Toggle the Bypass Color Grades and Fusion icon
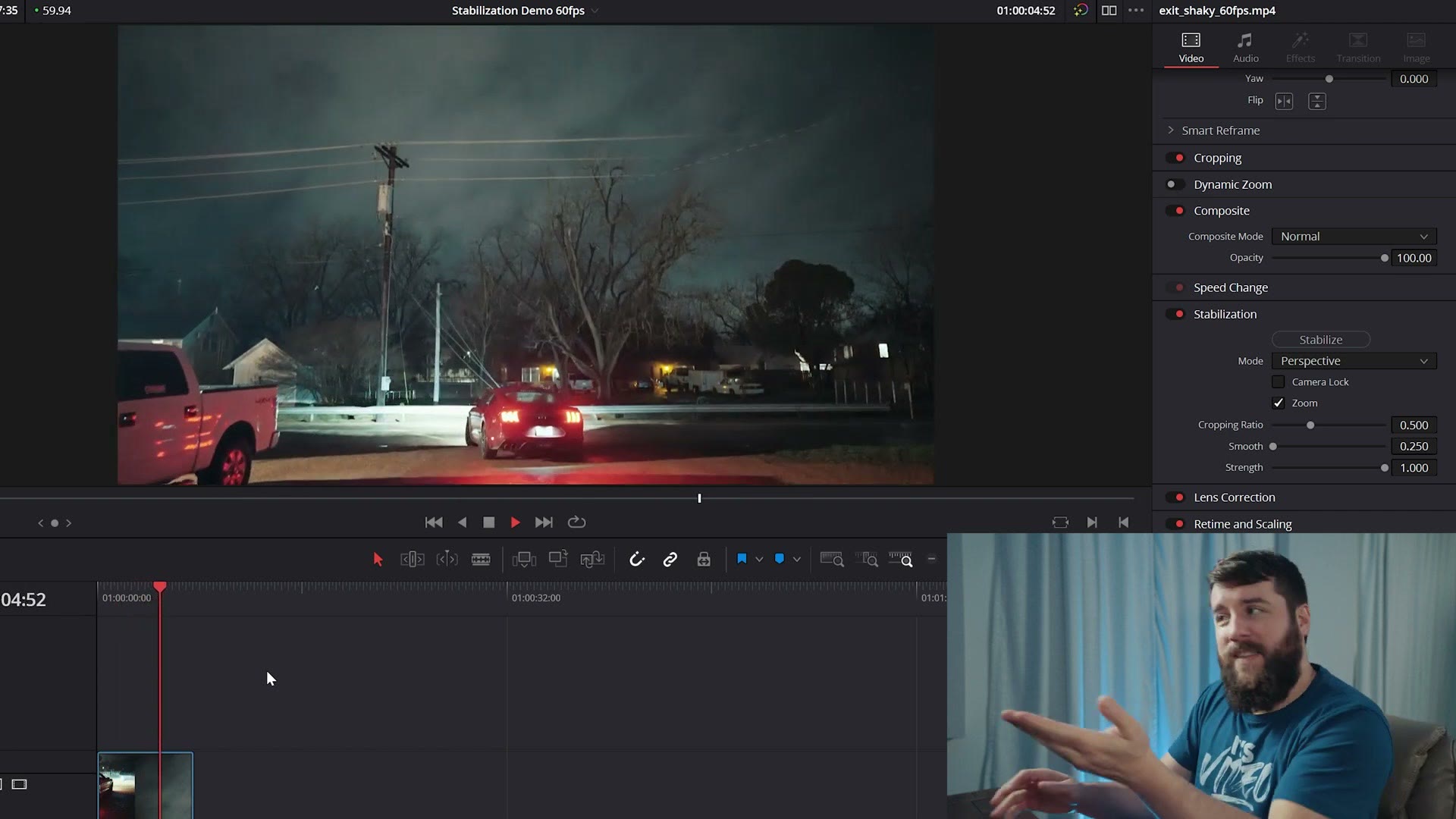The width and height of the screenshot is (1456, 819). click(x=1081, y=11)
